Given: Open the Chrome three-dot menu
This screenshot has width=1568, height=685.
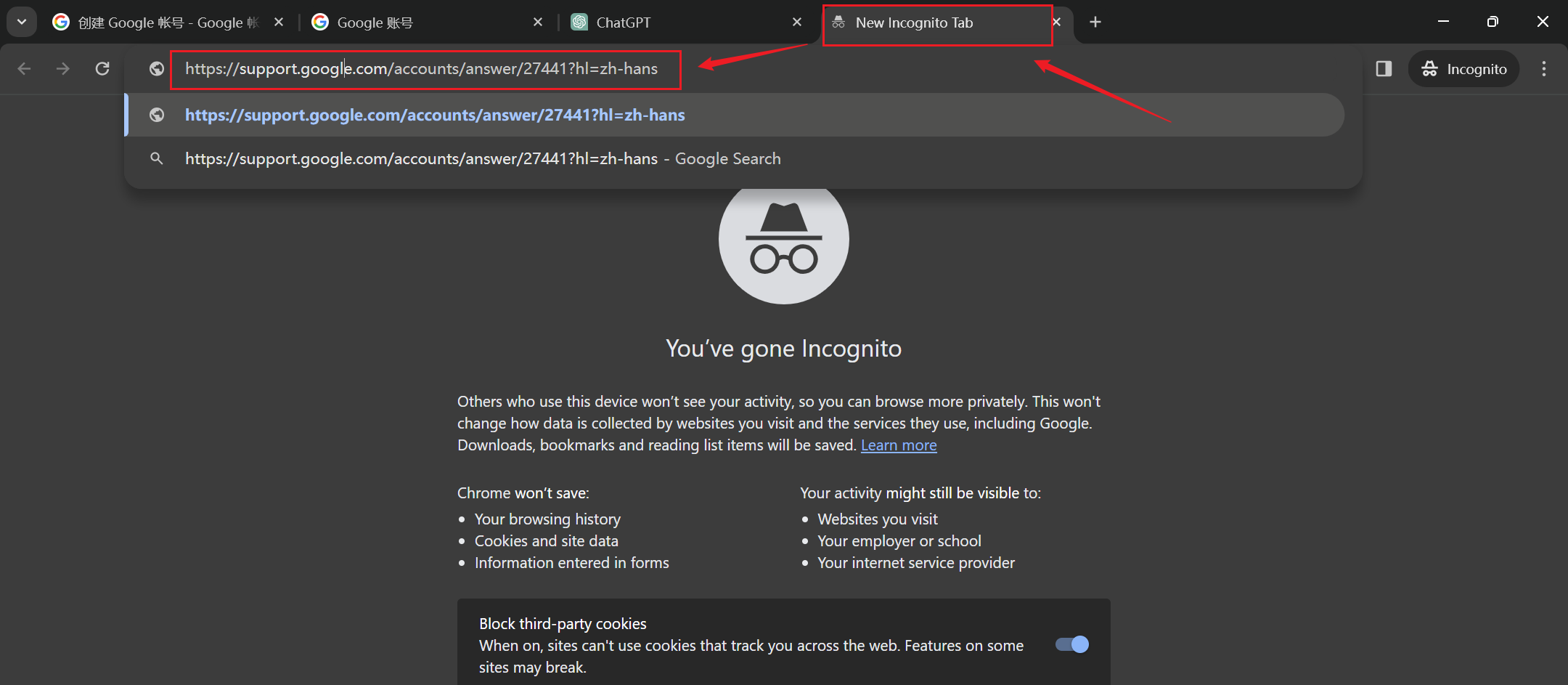Looking at the screenshot, I should (x=1544, y=68).
